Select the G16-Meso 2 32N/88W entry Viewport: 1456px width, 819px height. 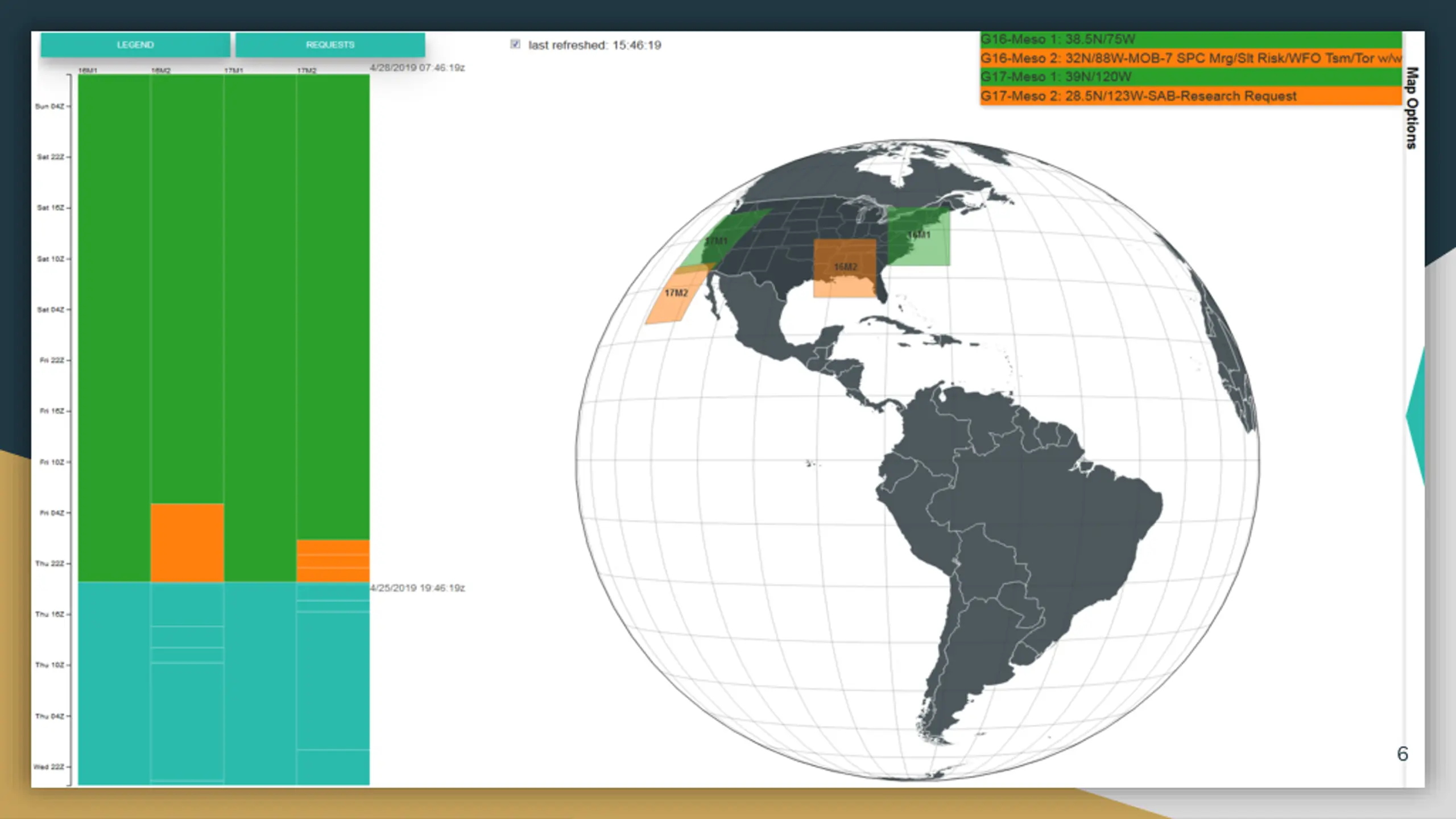tap(1191, 58)
